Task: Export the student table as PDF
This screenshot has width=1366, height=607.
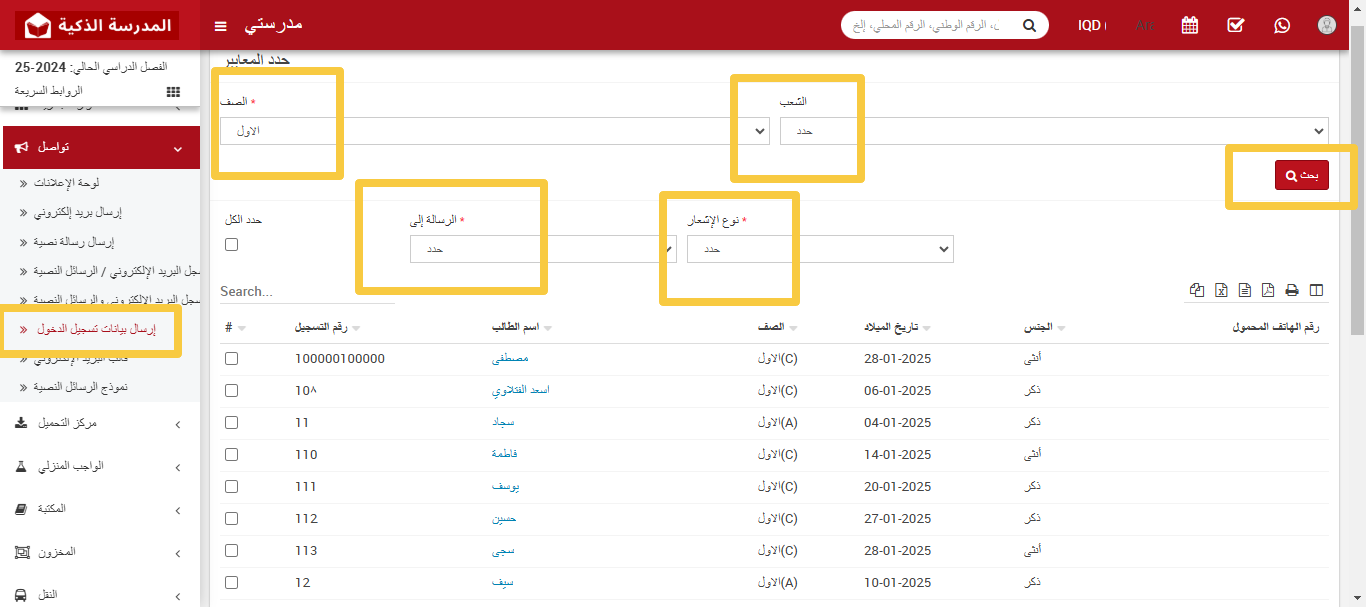Action: pos(1269,290)
